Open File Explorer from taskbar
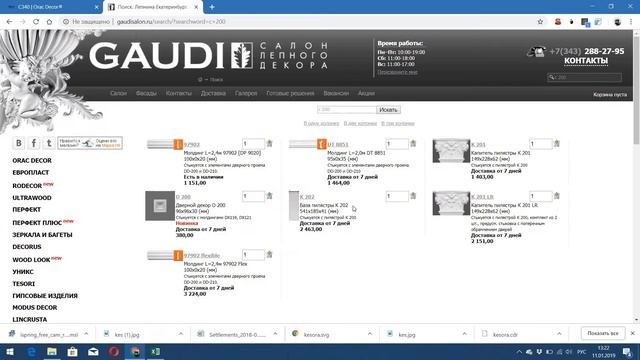 [52, 352]
